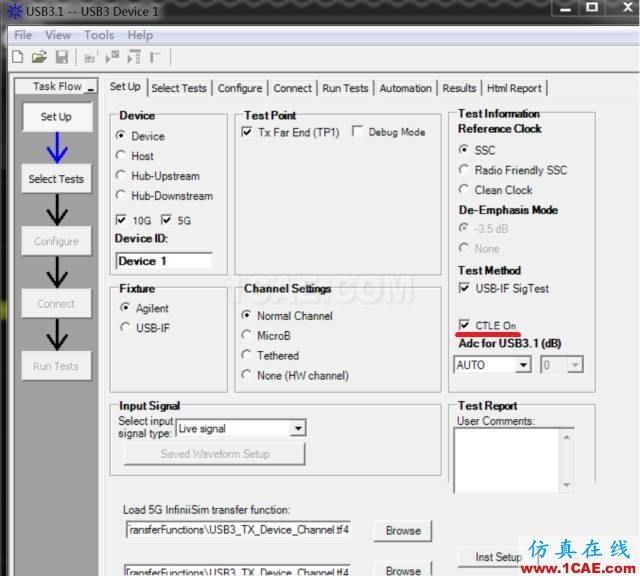Image resolution: width=640 pixels, height=576 pixels.
Task: Select the Device radio button
Action: (x=120, y=135)
